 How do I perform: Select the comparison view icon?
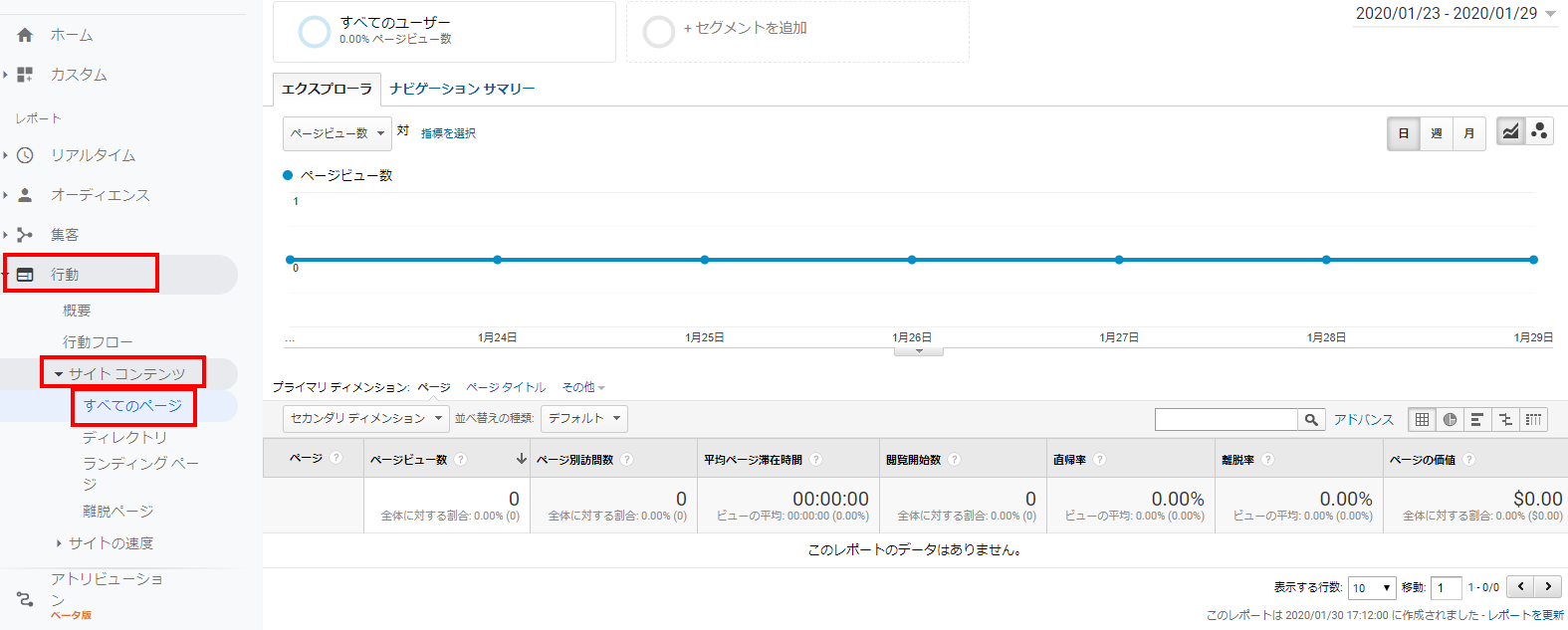[1505, 420]
